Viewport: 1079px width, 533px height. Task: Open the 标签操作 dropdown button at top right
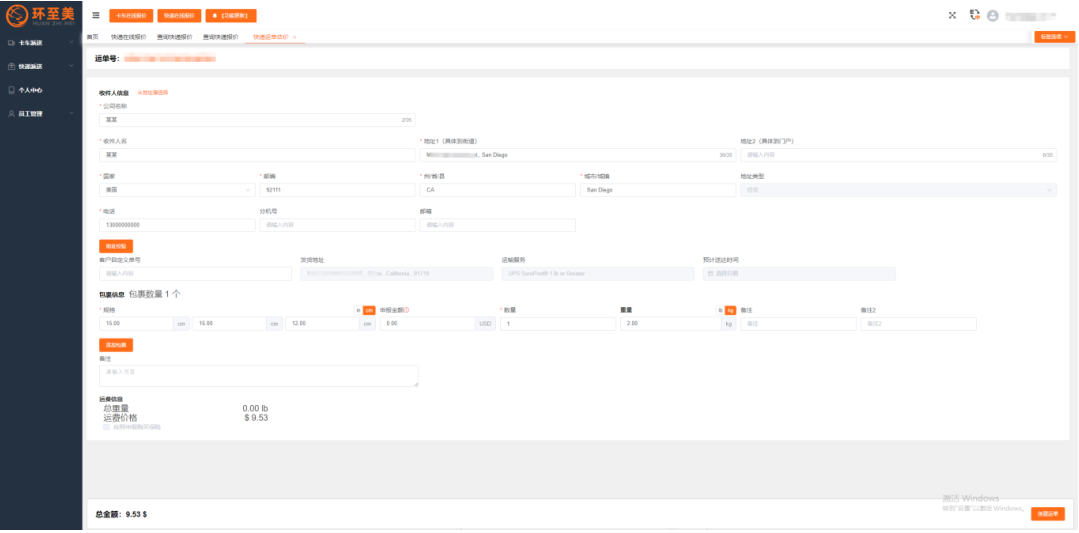coord(1054,37)
